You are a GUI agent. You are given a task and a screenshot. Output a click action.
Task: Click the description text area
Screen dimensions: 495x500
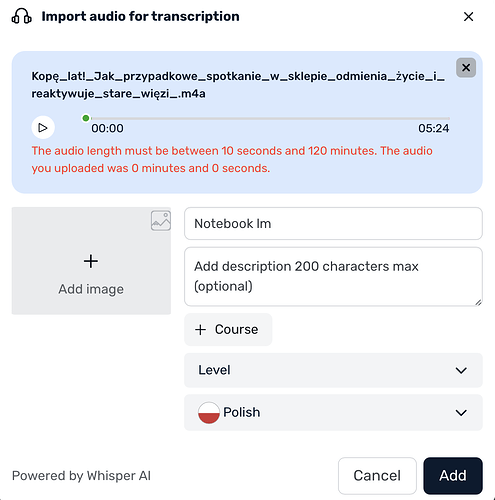333,277
